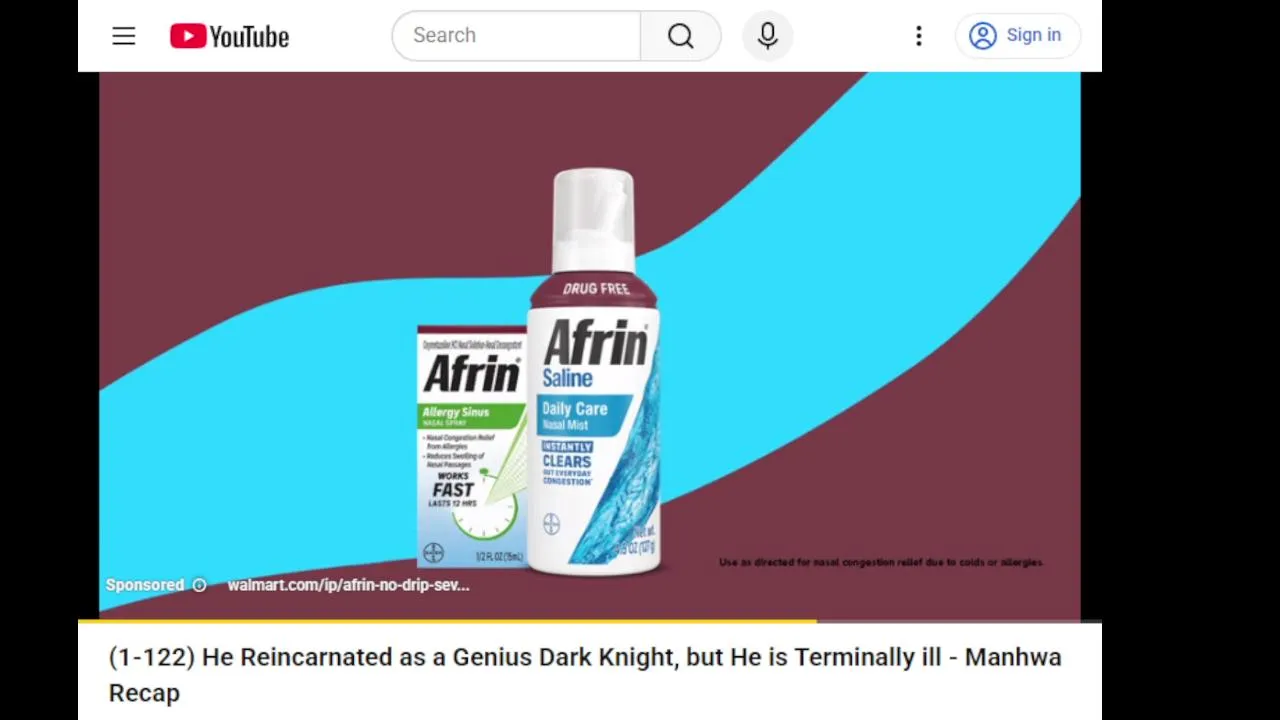Viewport: 1280px width, 720px height.
Task: Seek on the yellow ad progress bar
Action: point(448,621)
